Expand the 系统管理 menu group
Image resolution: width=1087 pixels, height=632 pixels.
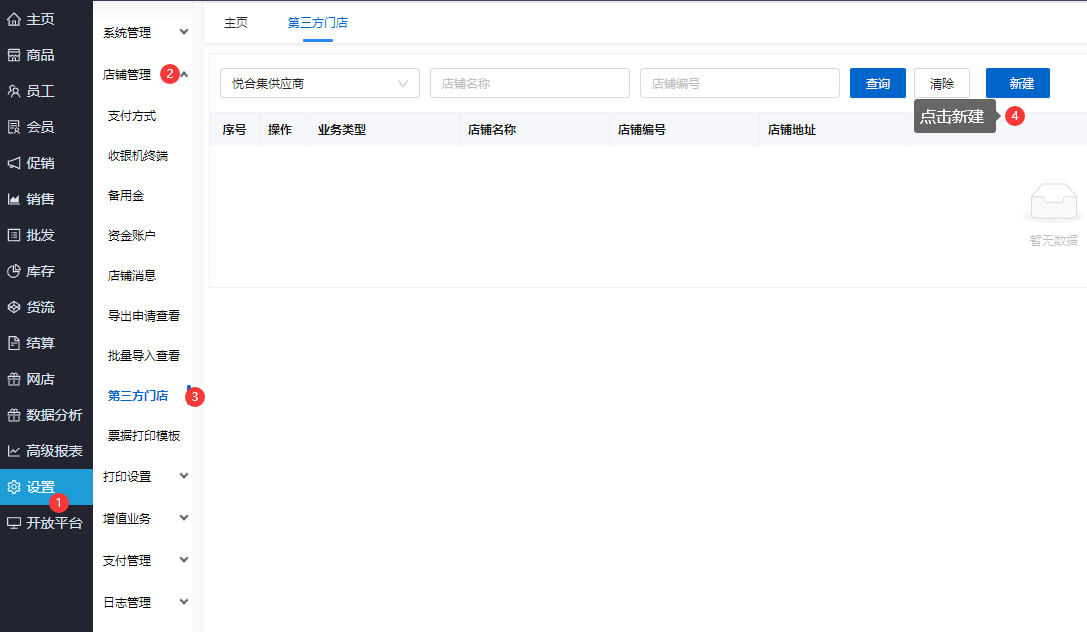tap(144, 33)
